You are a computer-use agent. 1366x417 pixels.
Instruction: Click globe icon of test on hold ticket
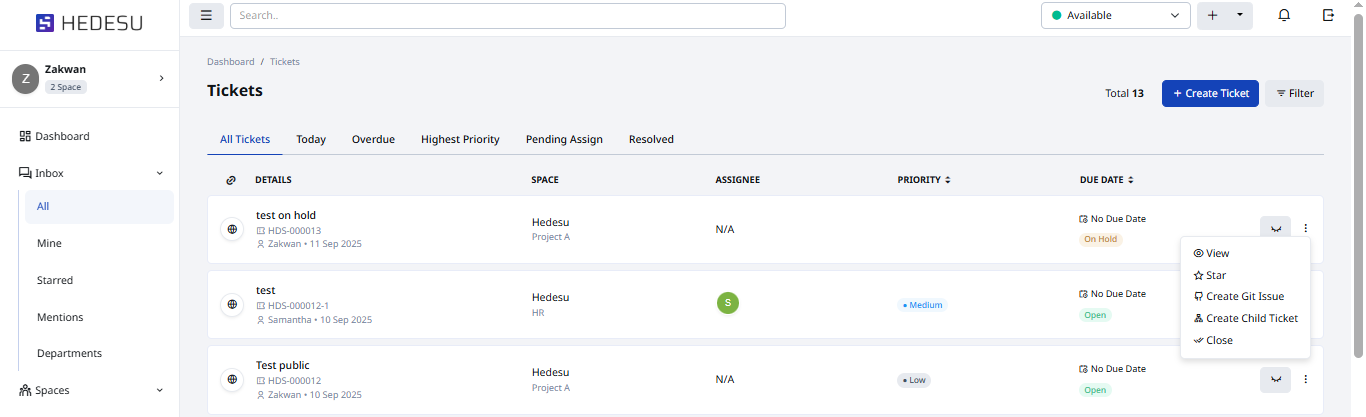pos(232,229)
